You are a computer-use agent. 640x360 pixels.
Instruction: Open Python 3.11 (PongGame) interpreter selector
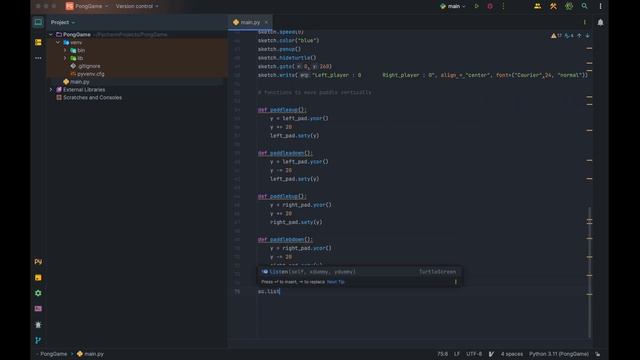pos(559,354)
